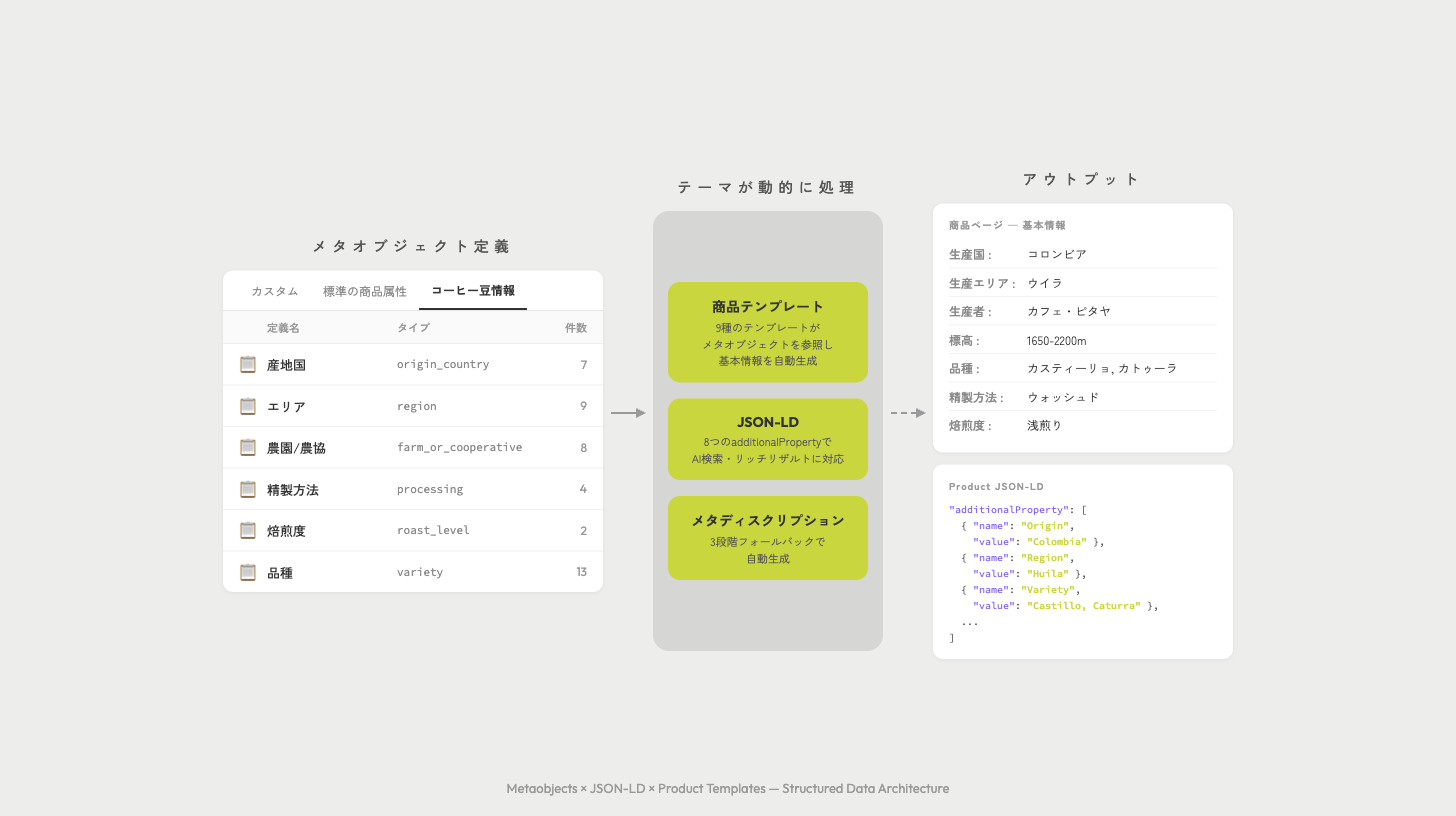Click the clipboard icon beside 精製方法
Screen dimensions: 1456x816
(x=247, y=489)
